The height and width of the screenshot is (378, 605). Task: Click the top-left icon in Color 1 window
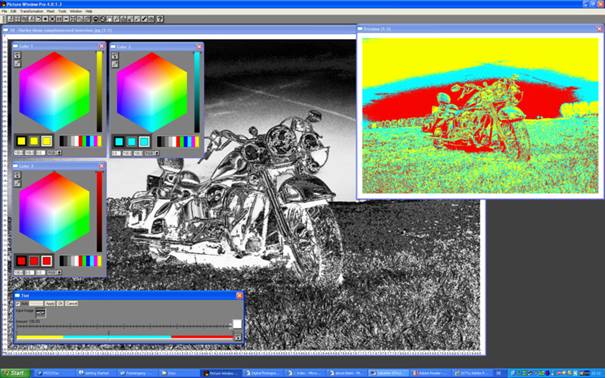pyautogui.click(x=17, y=56)
